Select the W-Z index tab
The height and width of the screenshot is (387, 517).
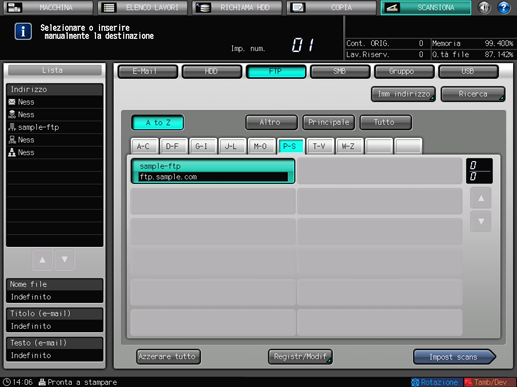(x=350, y=146)
